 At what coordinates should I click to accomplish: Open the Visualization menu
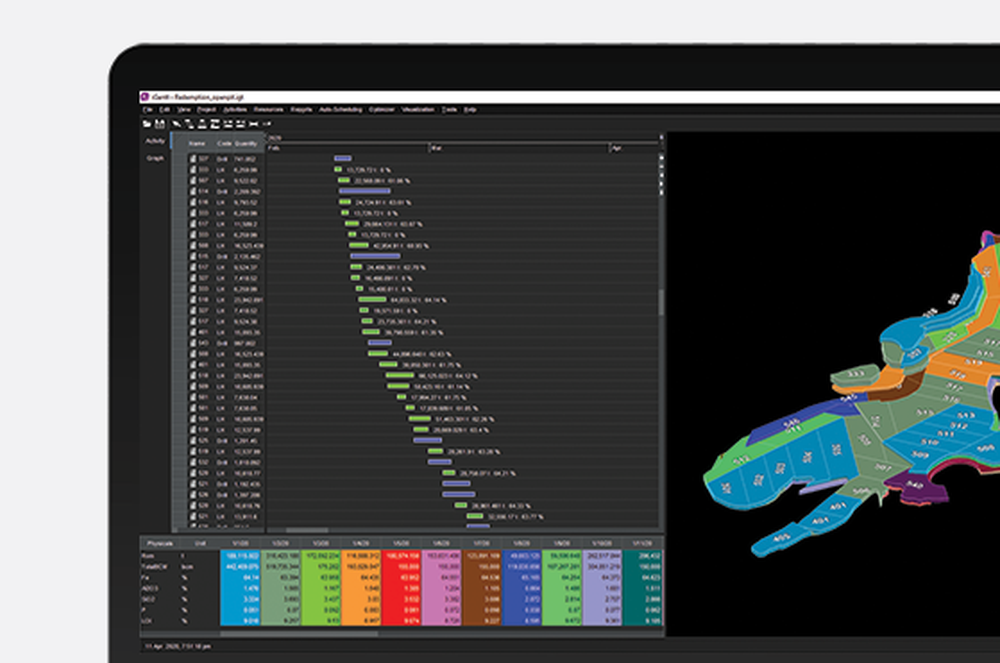(x=418, y=110)
